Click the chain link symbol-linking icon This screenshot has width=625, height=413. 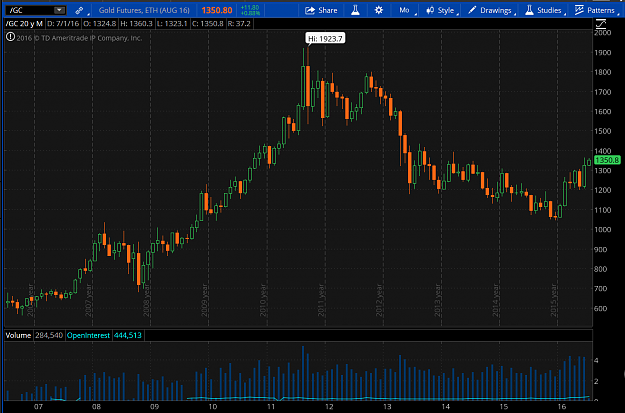tap(79, 10)
